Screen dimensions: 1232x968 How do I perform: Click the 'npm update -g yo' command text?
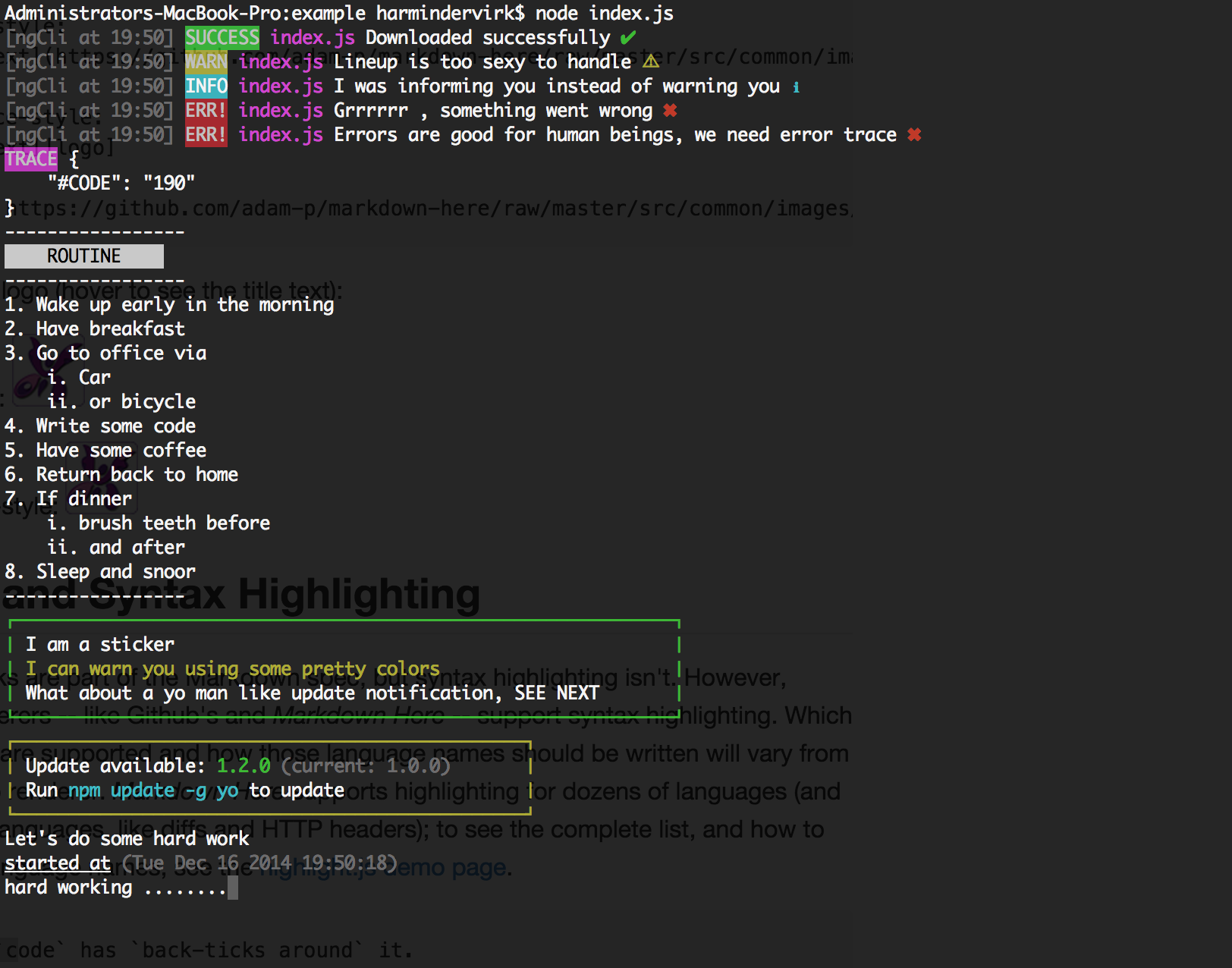pyautogui.click(x=153, y=790)
